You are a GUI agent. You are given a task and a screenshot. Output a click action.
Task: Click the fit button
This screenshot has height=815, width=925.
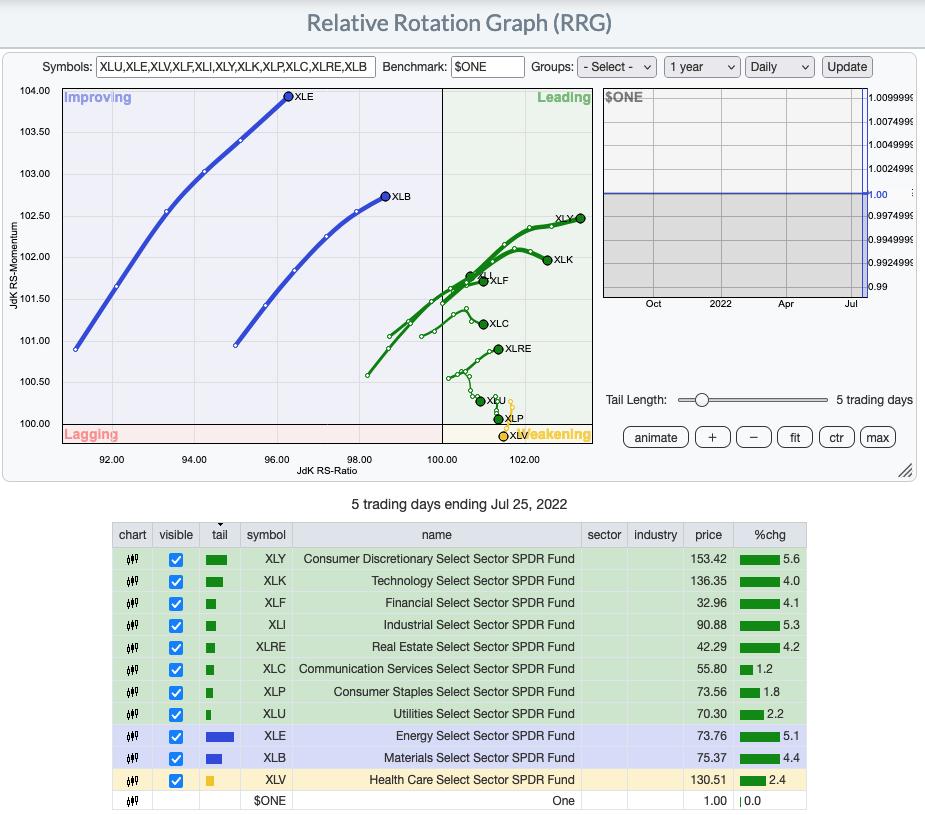click(x=795, y=438)
